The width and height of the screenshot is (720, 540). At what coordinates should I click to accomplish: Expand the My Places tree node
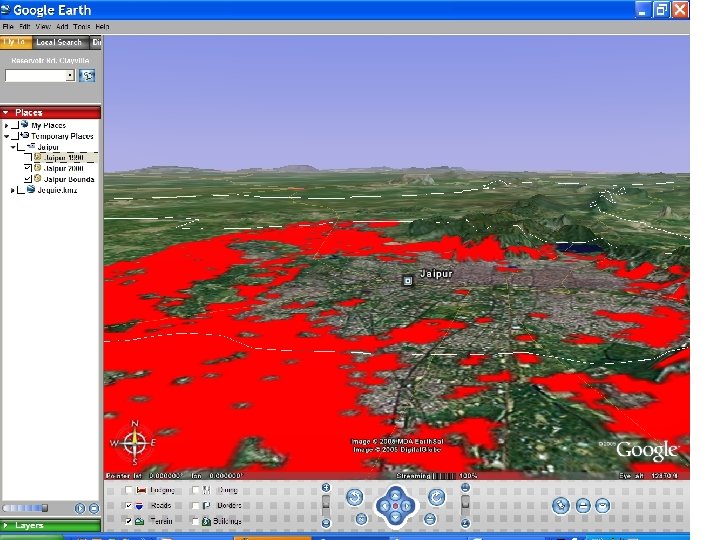point(6,125)
